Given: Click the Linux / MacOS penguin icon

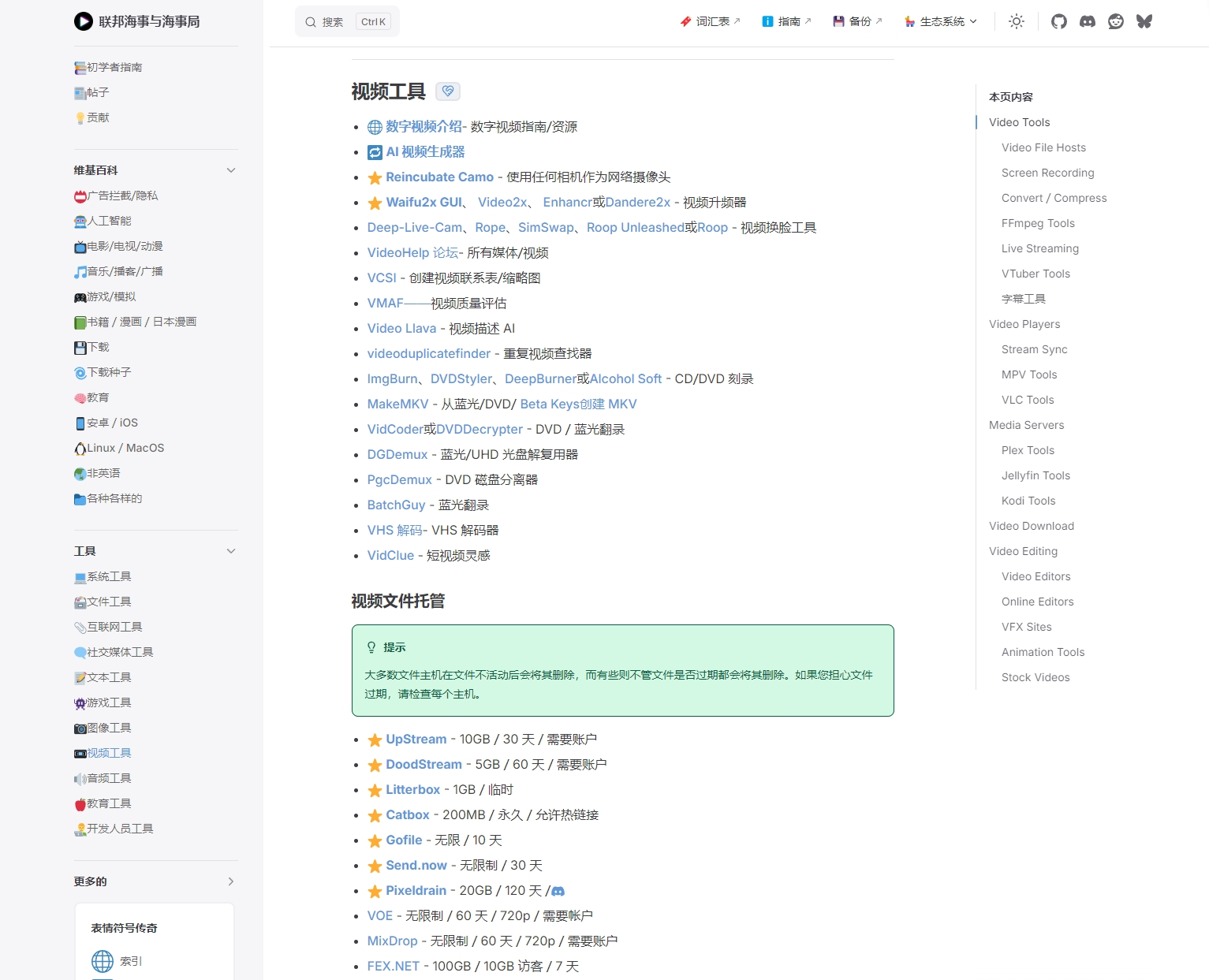Looking at the screenshot, I should tap(80, 449).
